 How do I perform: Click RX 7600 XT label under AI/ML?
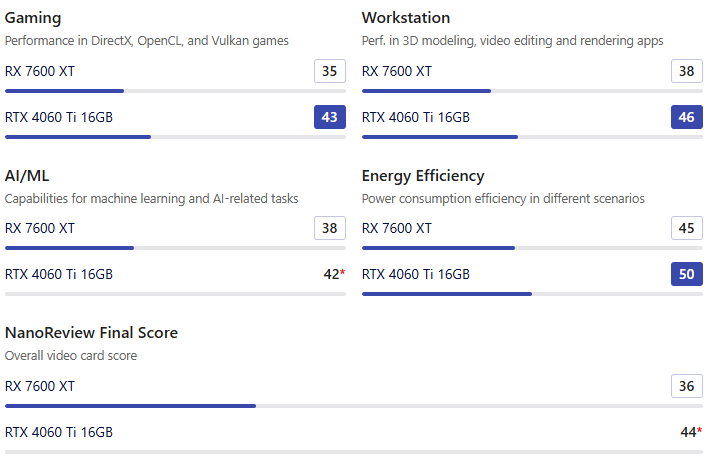coord(40,228)
